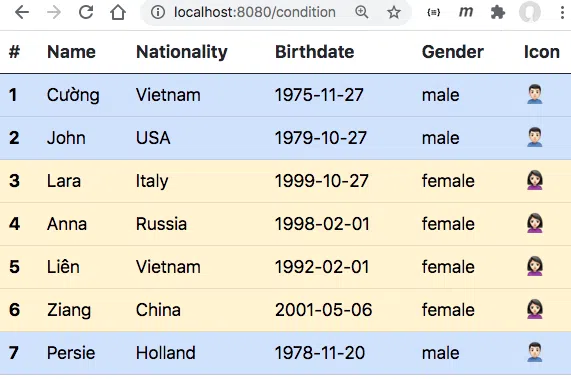Image resolution: width=571 pixels, height=379 pixels.
Task: Click the Icon column header
Action: pos(542,52)
